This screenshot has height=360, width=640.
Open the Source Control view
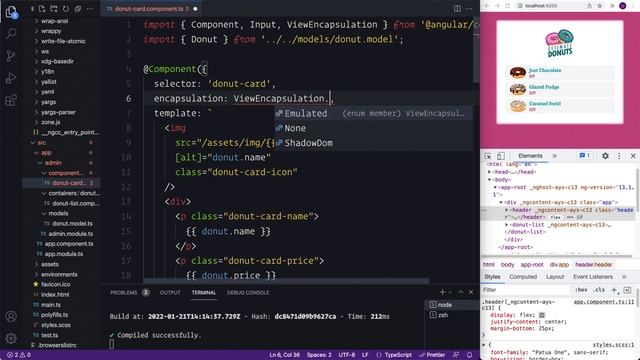[x=11, y=56]
